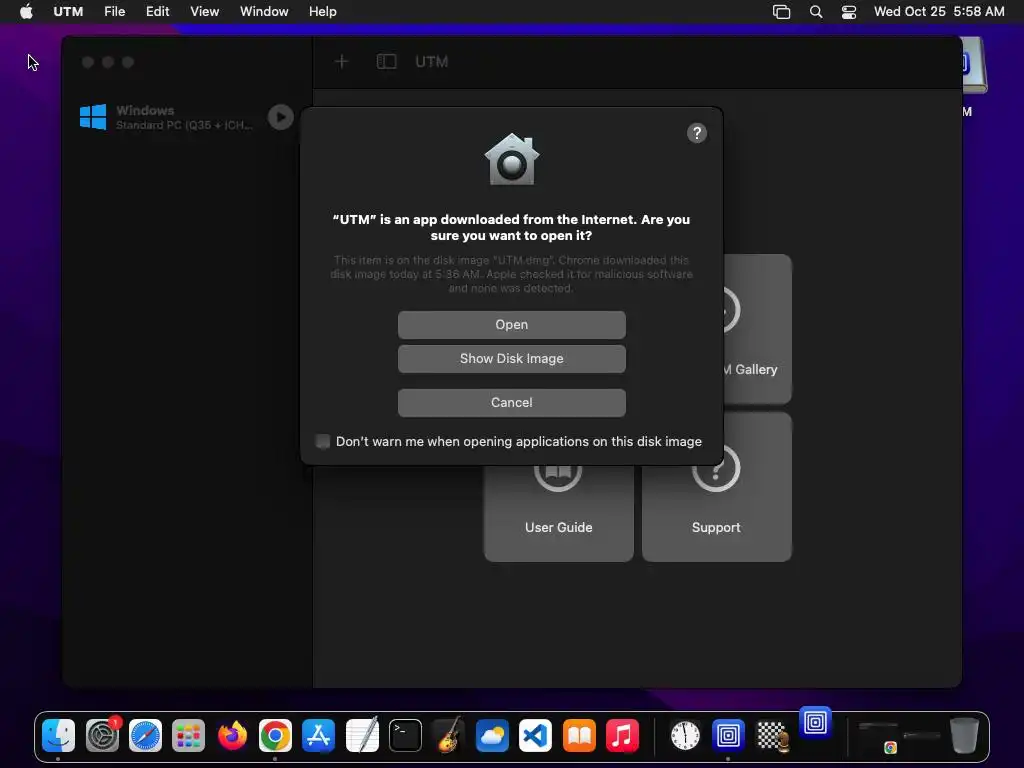This screenshot has width=1024, height=768.
Task: Open the Clock app in Dock
Action: click(x=684, y=736)
